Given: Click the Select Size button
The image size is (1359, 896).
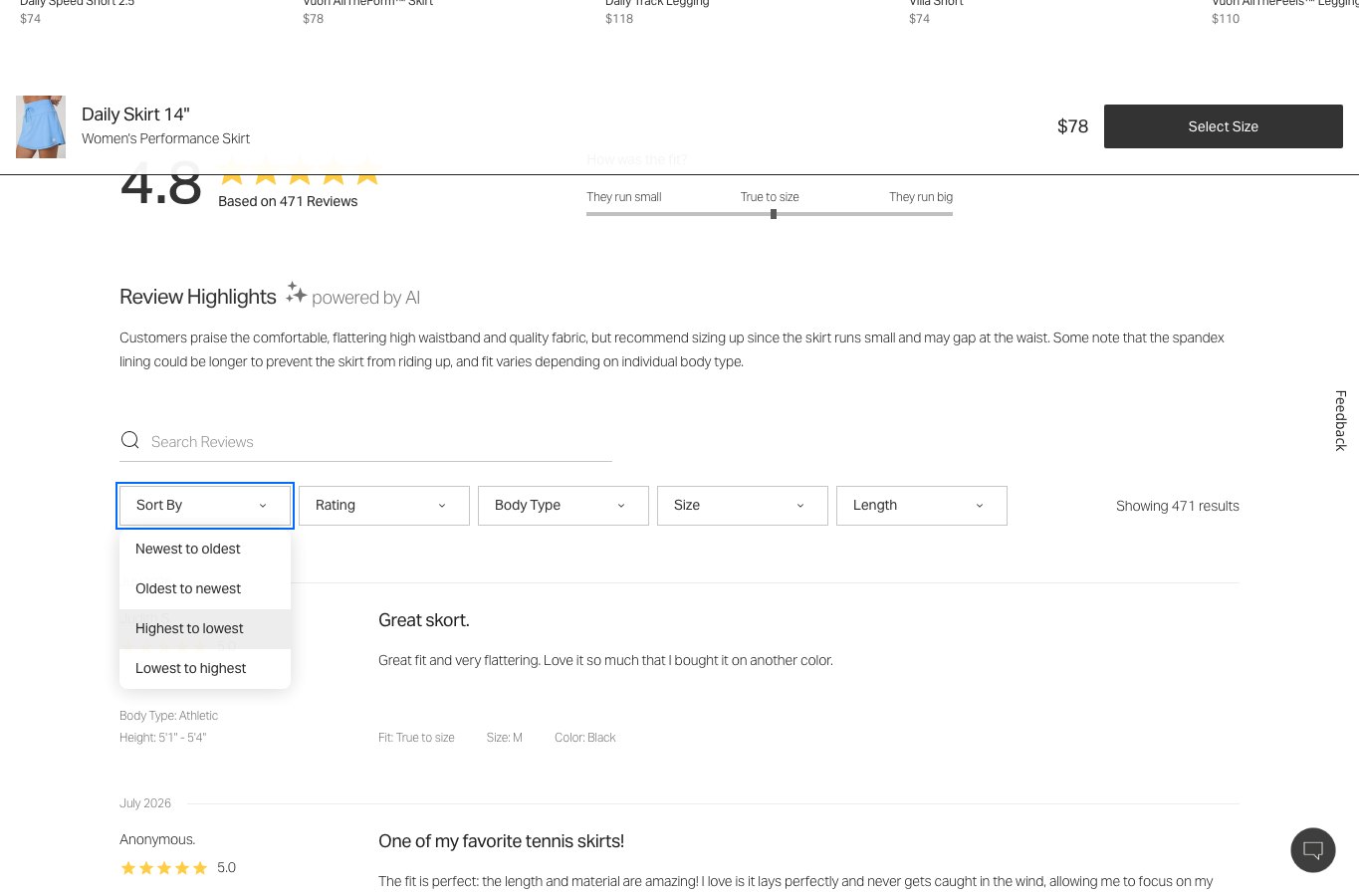Looking at the screenshot, I should pos(1224,126).
